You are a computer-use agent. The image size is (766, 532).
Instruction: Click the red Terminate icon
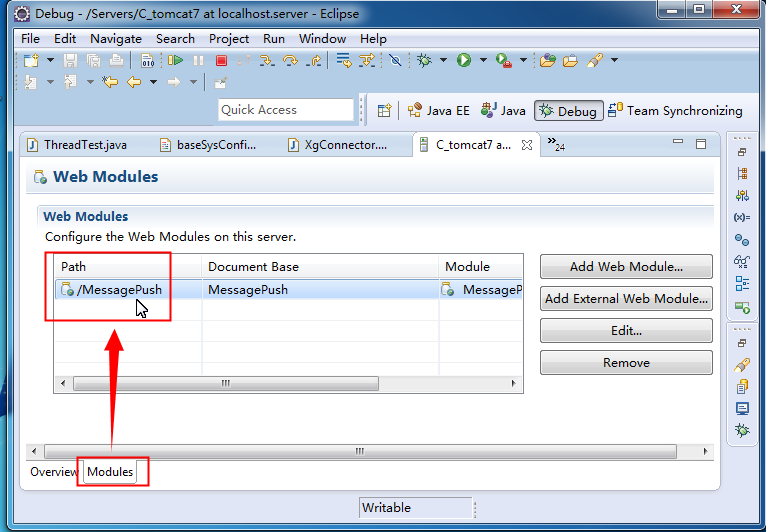coord(221,61)
